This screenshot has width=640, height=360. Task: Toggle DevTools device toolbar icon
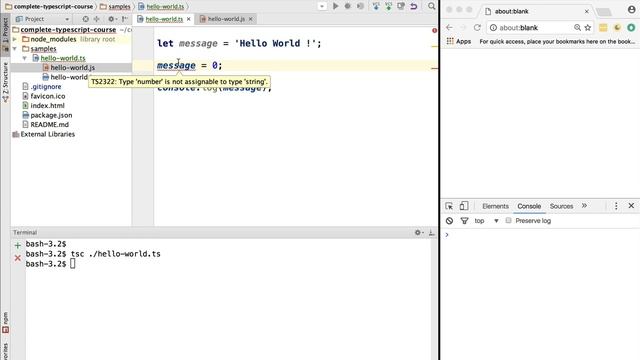pyautogui.click(x=464, y=206)
